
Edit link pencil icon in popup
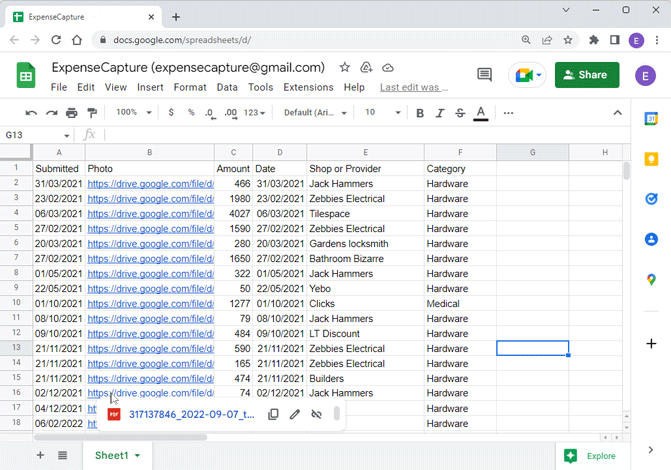click(x=294, y=414)
